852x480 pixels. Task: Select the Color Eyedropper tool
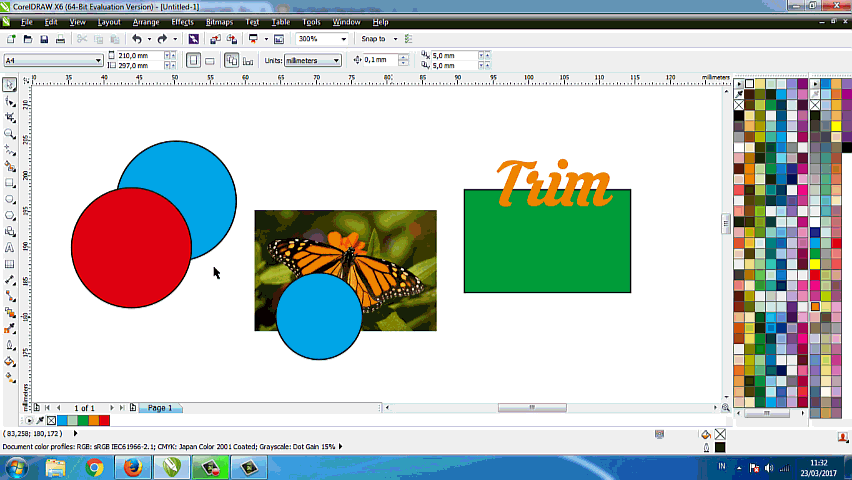10,329
